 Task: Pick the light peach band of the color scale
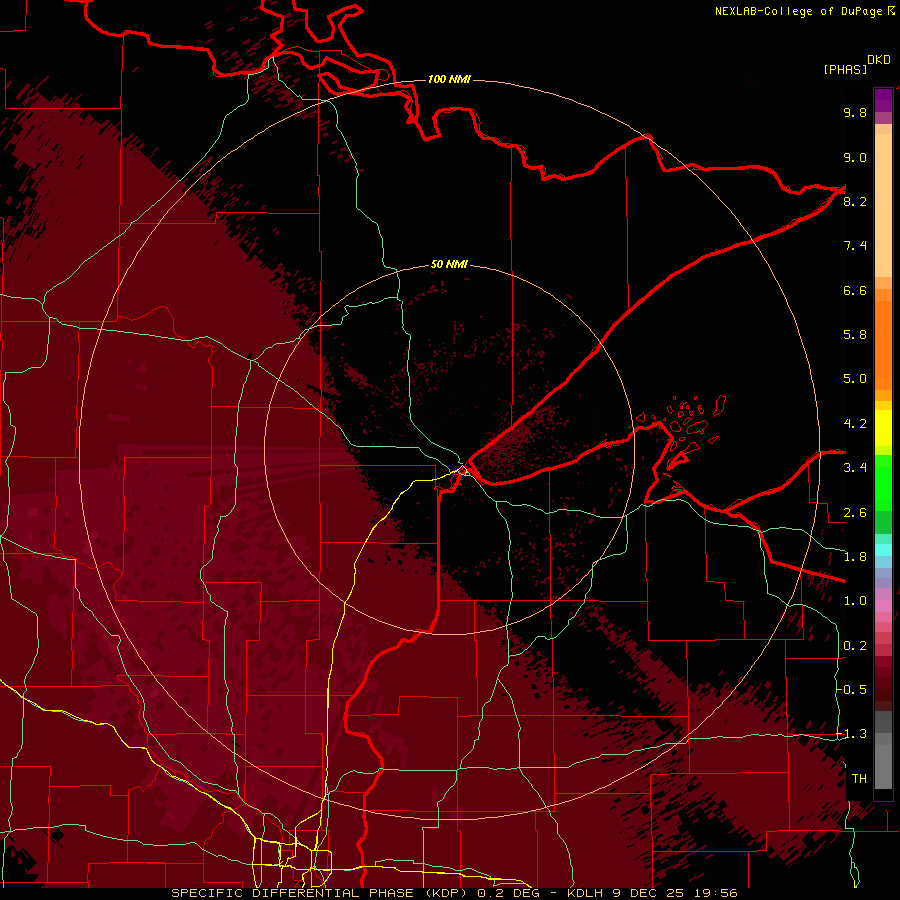(883, 207)
